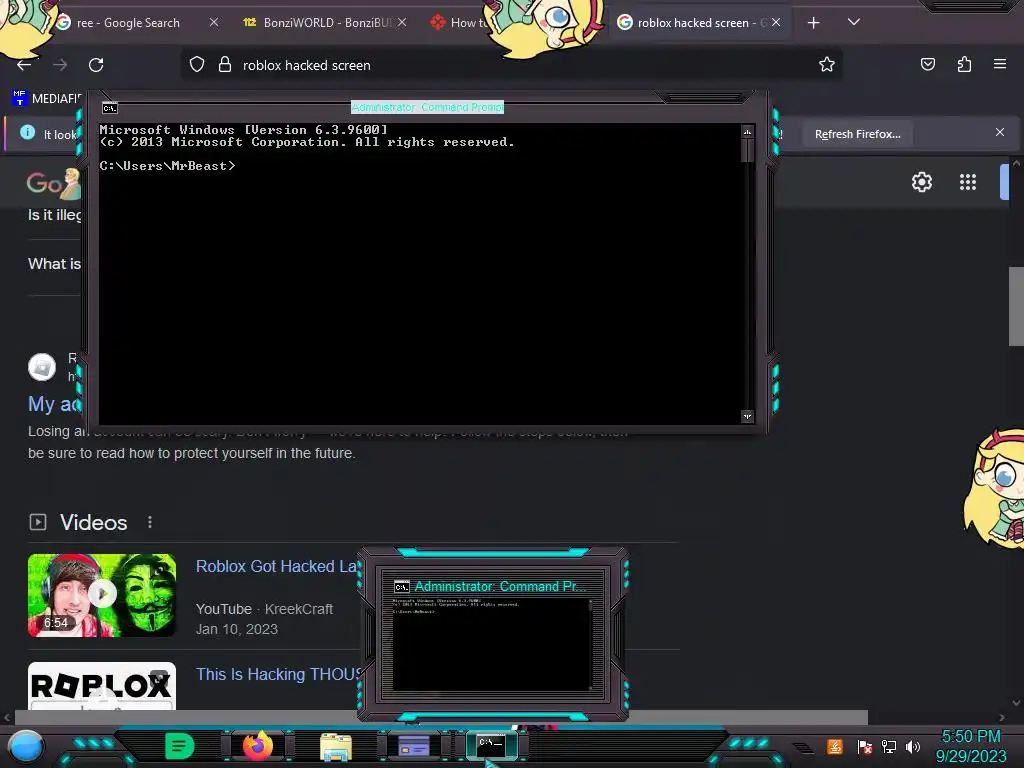Open Command Prompt window system menu icon

click(x=110, y=108)
